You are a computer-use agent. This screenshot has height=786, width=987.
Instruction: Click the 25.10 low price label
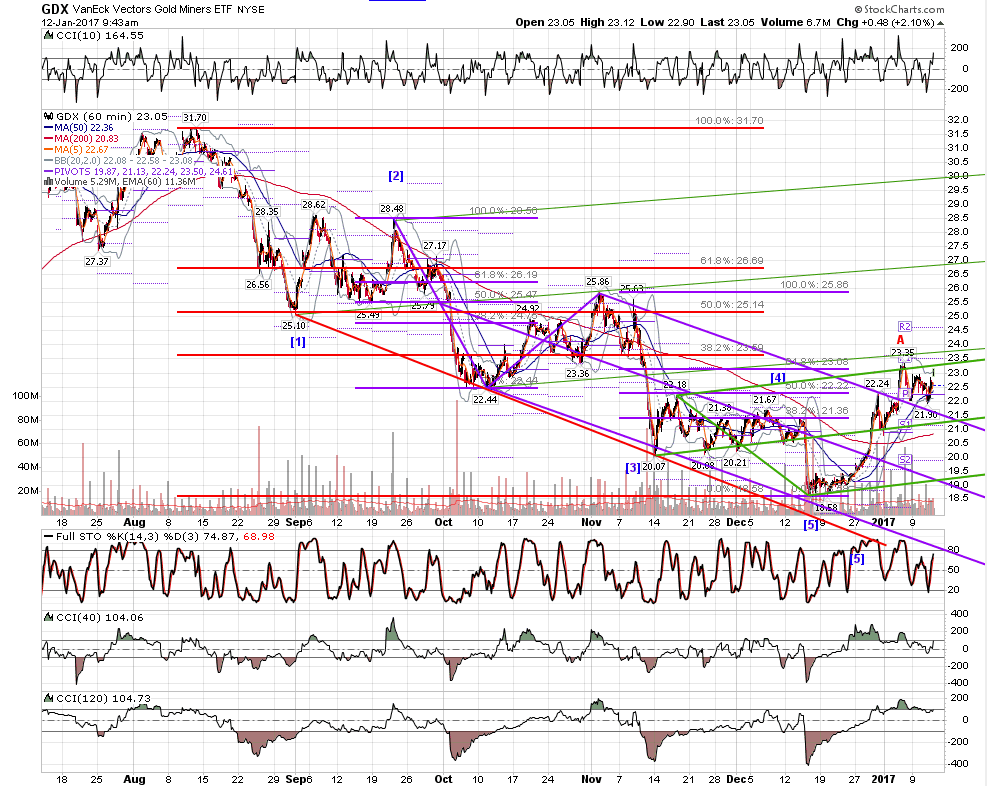tap(293, 325)
